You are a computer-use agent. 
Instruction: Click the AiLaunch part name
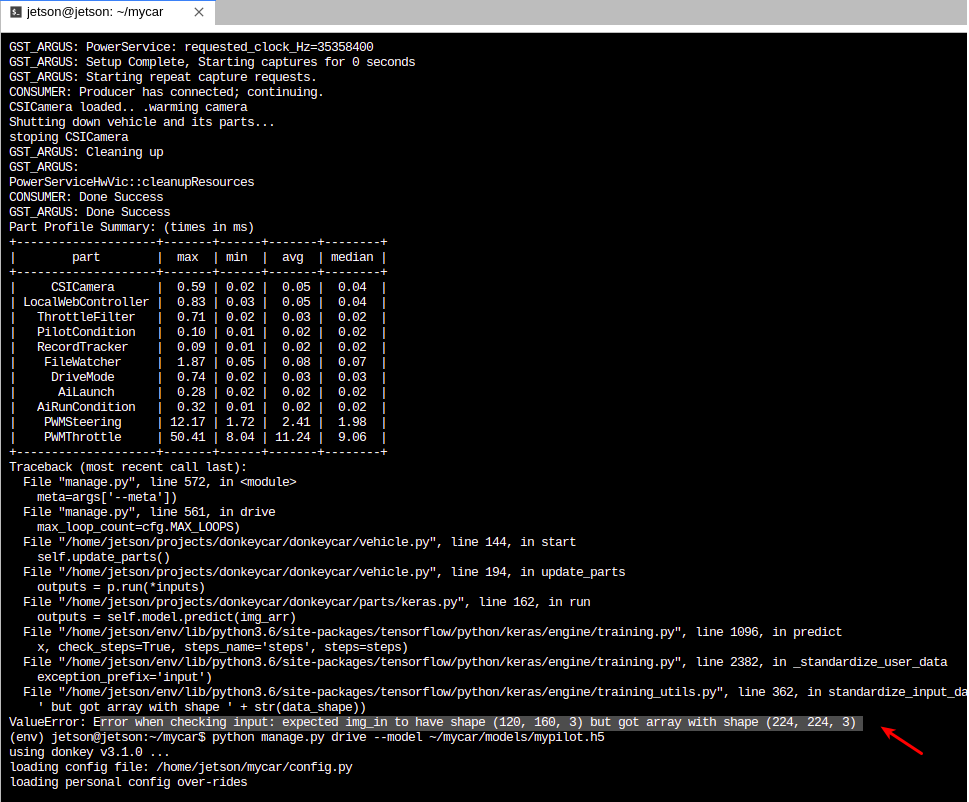pos(86,392)
